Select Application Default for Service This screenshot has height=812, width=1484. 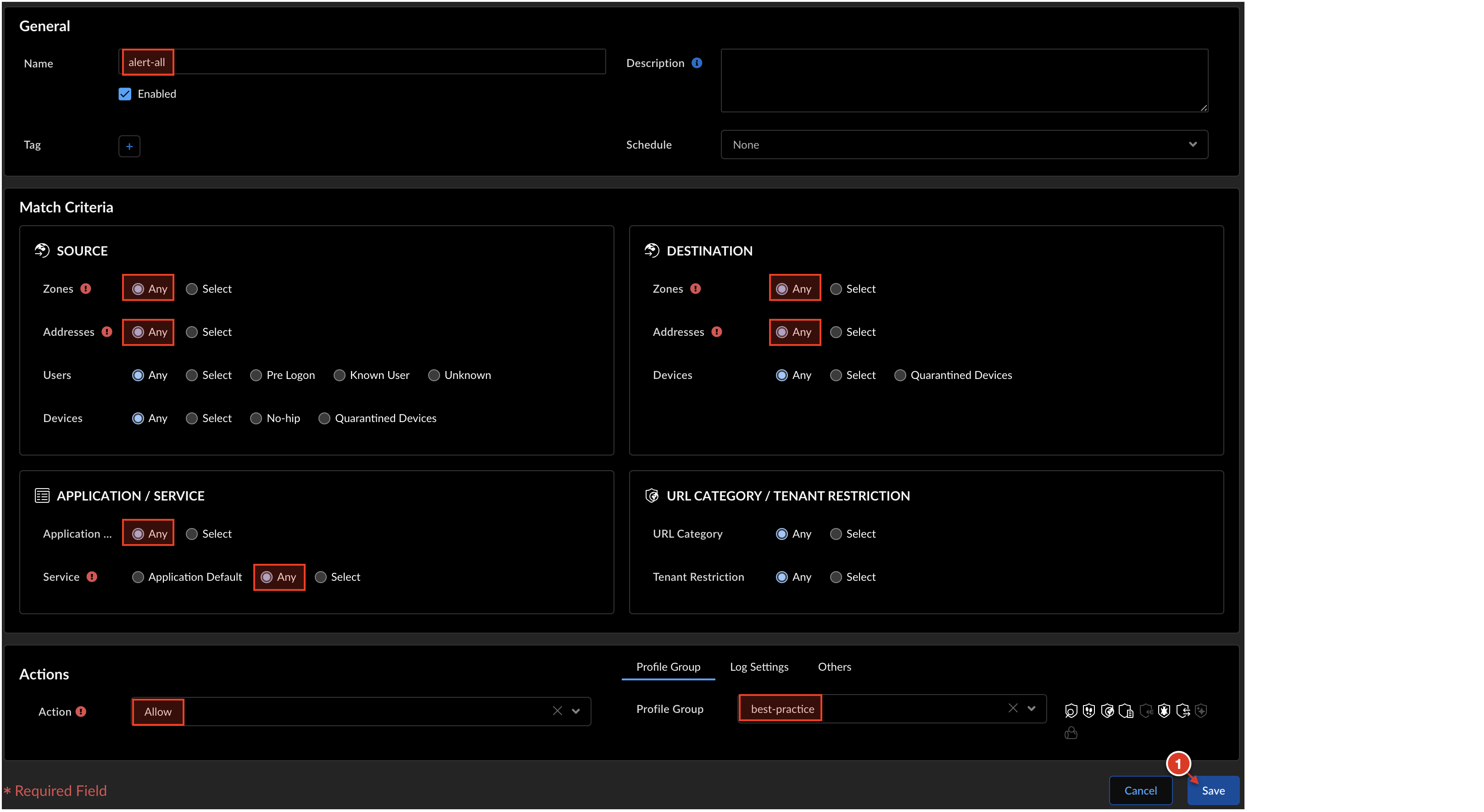click(138, 577)
